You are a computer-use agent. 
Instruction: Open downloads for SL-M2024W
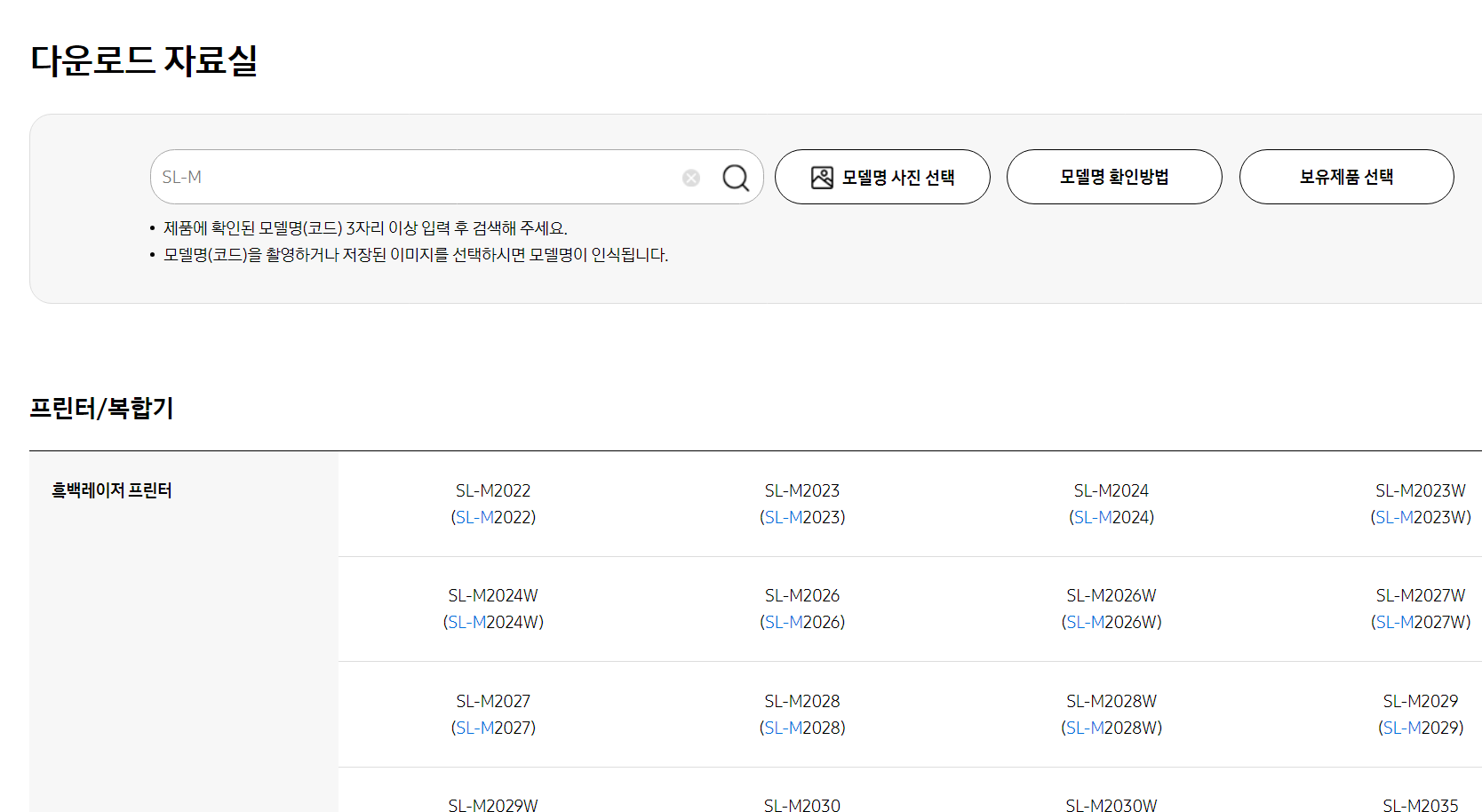[x=494, y=608]
